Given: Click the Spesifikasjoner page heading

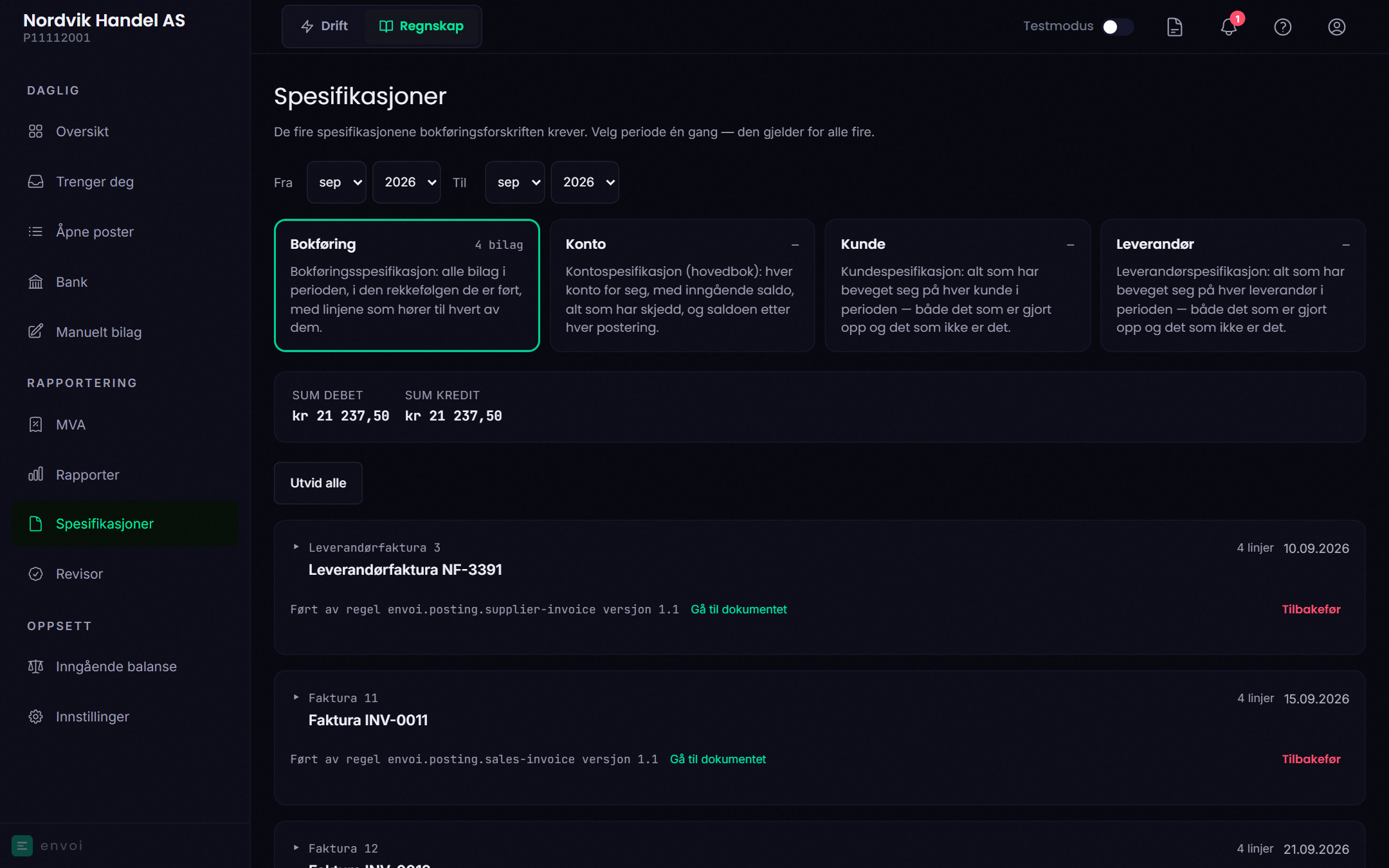Looking at the screenshot, I should pos(360,96).
